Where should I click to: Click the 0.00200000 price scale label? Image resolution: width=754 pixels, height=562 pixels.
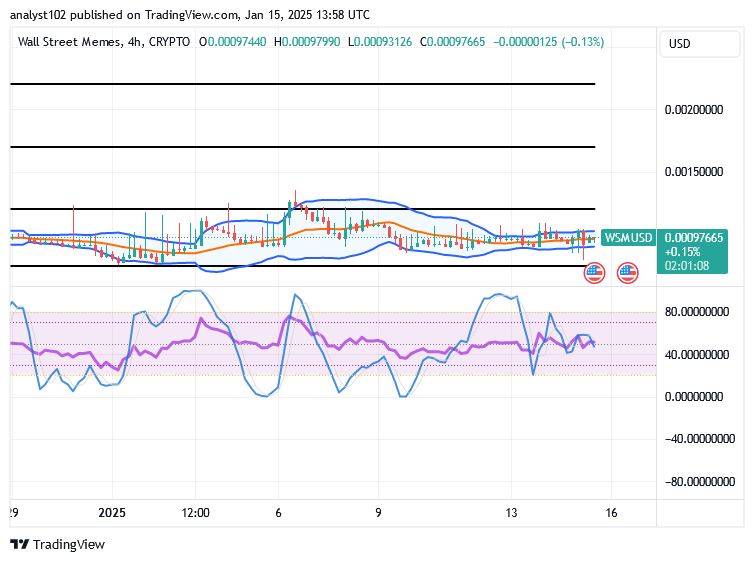point(694,110)
